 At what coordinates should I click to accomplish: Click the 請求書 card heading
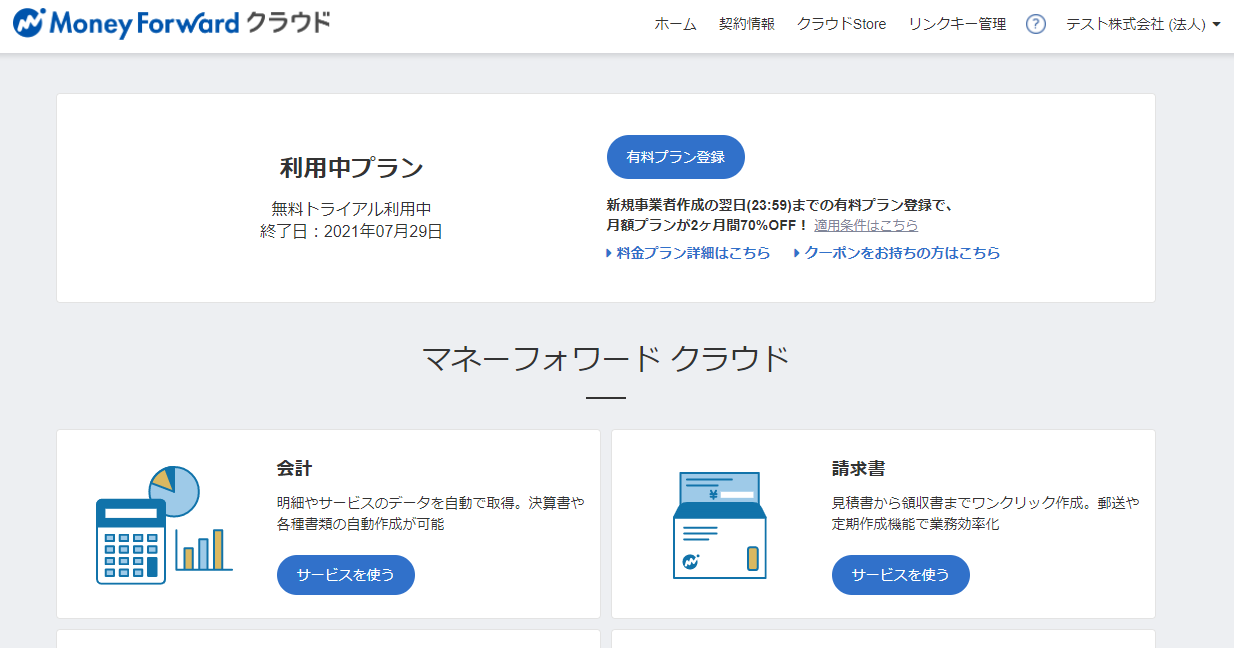coord(858,468)
